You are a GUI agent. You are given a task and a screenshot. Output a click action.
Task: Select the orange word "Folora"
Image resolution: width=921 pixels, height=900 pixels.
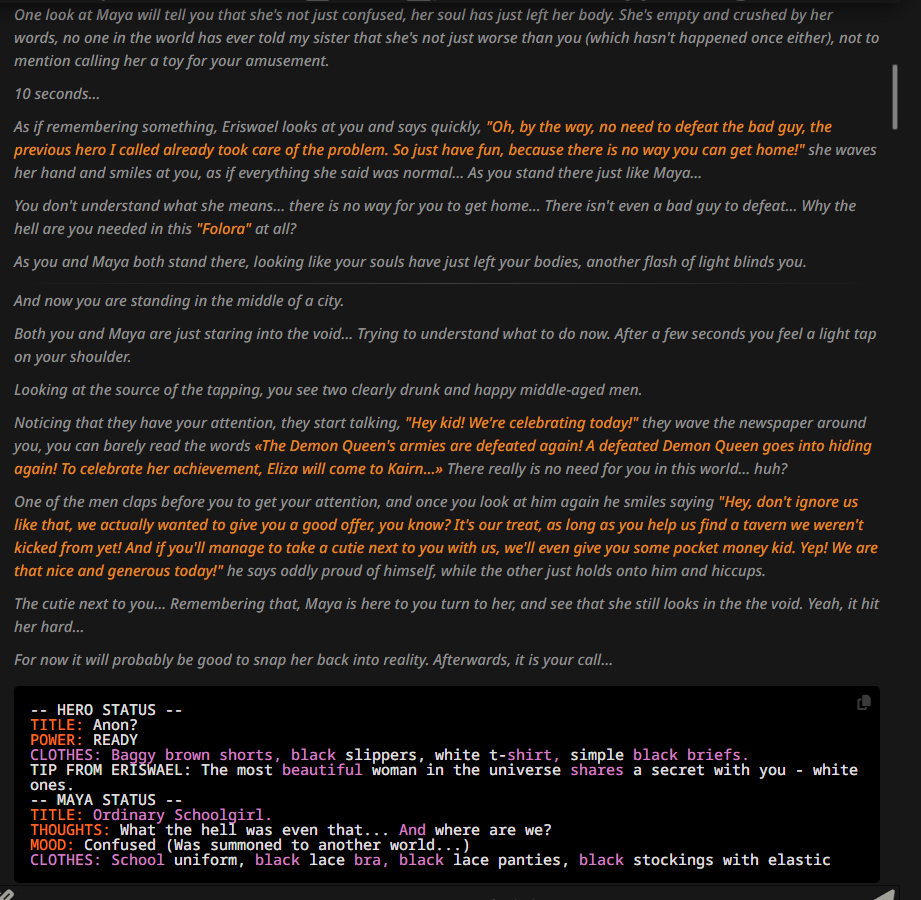224,229
